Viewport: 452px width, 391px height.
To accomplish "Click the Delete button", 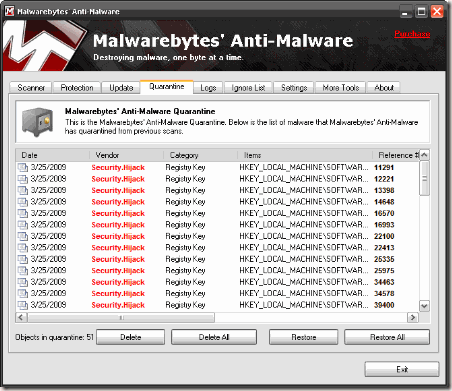I will 131,337.
